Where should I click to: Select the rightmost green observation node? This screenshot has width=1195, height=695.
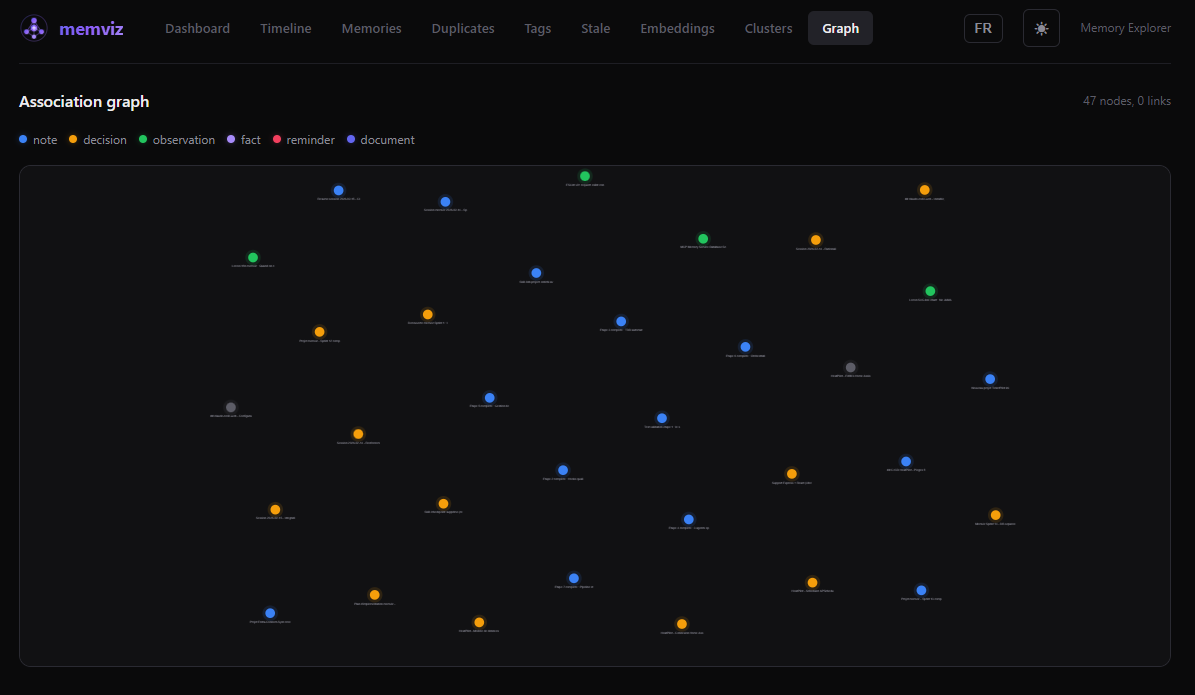coord(930,291)
